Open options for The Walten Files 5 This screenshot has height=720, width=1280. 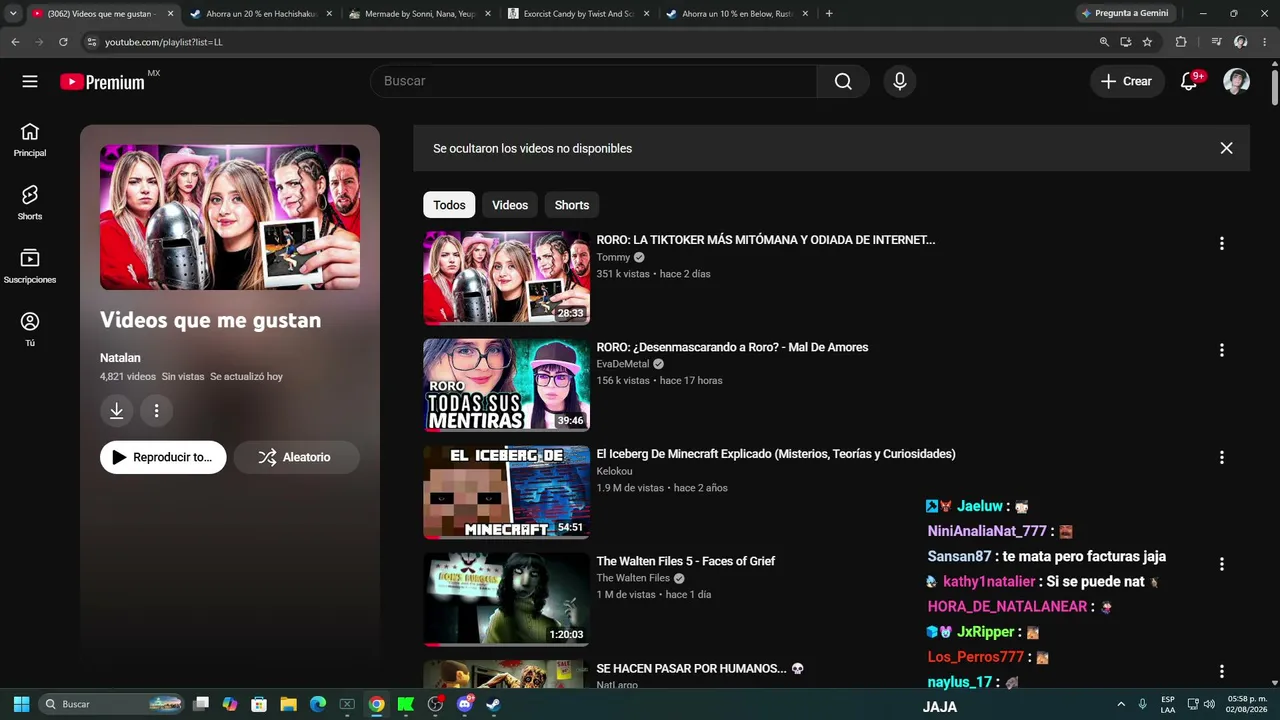click(x=1221, y=564)
